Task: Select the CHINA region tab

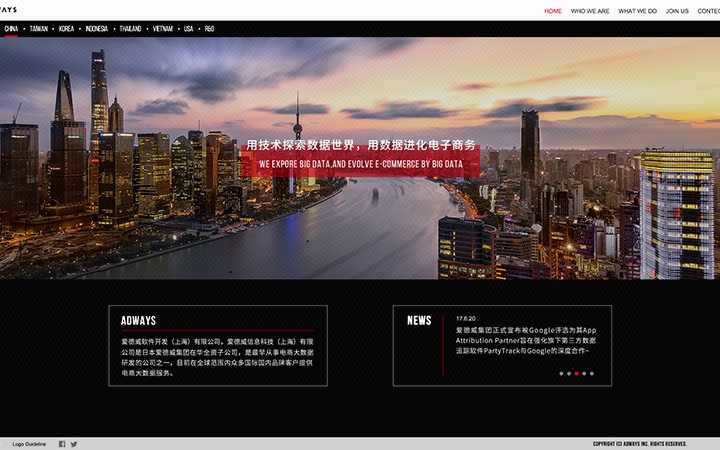Action: point(11,28)
